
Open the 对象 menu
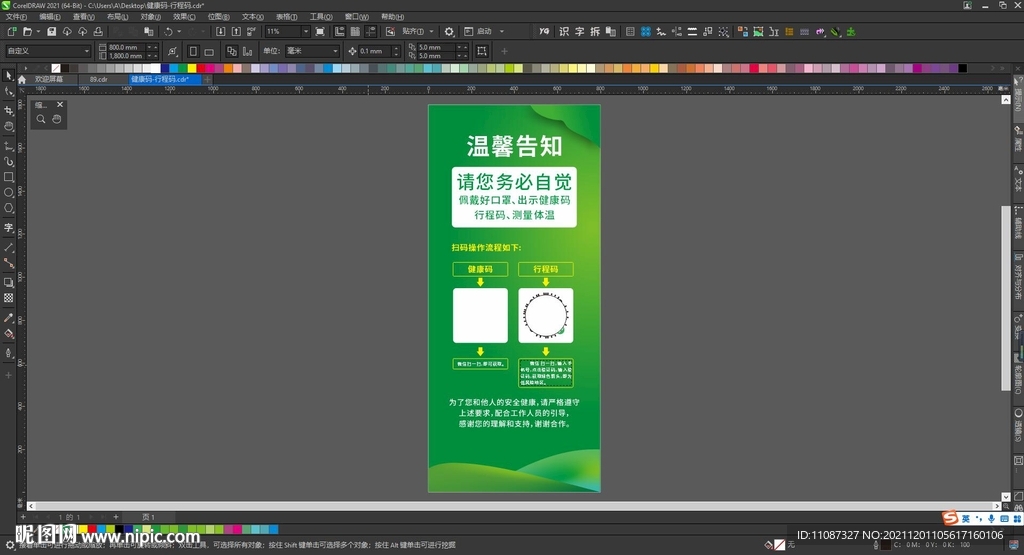tap(151, 17)
